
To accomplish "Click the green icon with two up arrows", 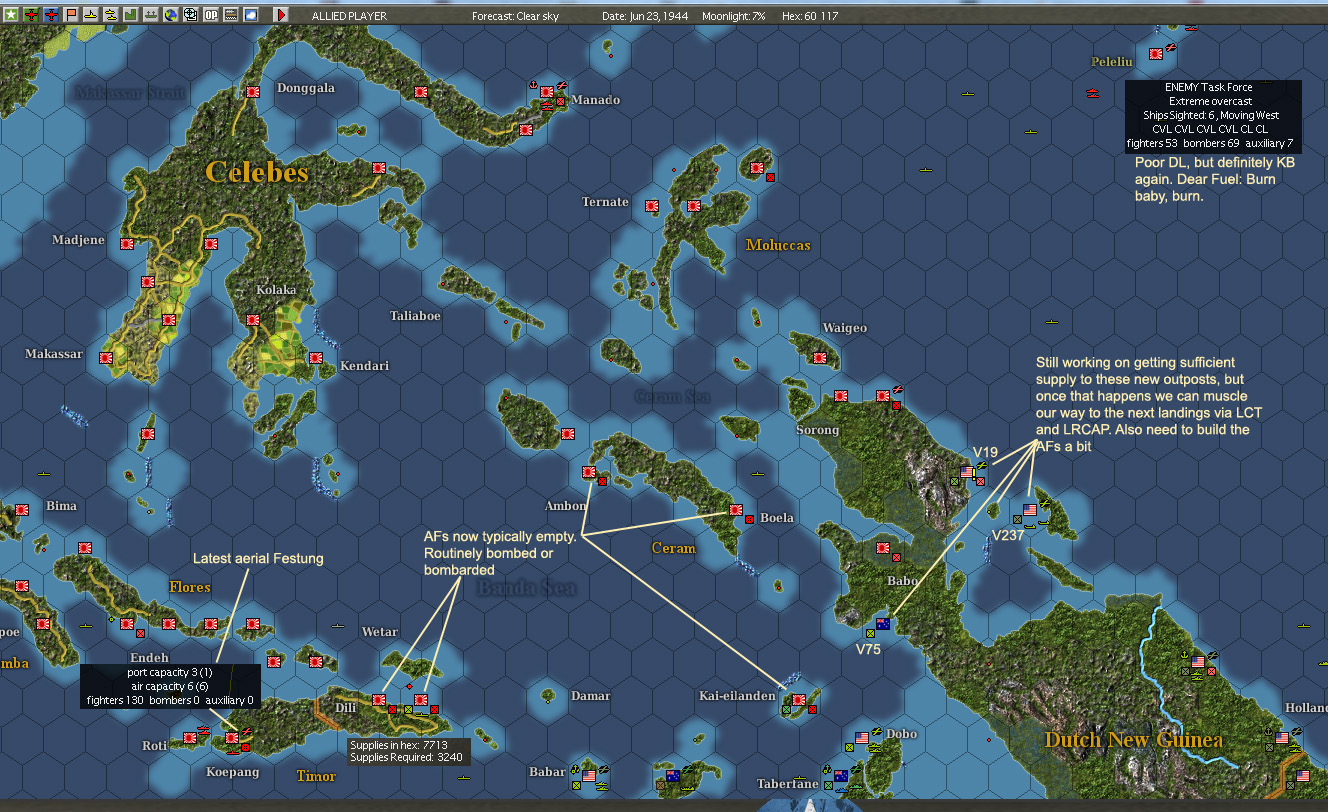I will [x=150, y=15].
